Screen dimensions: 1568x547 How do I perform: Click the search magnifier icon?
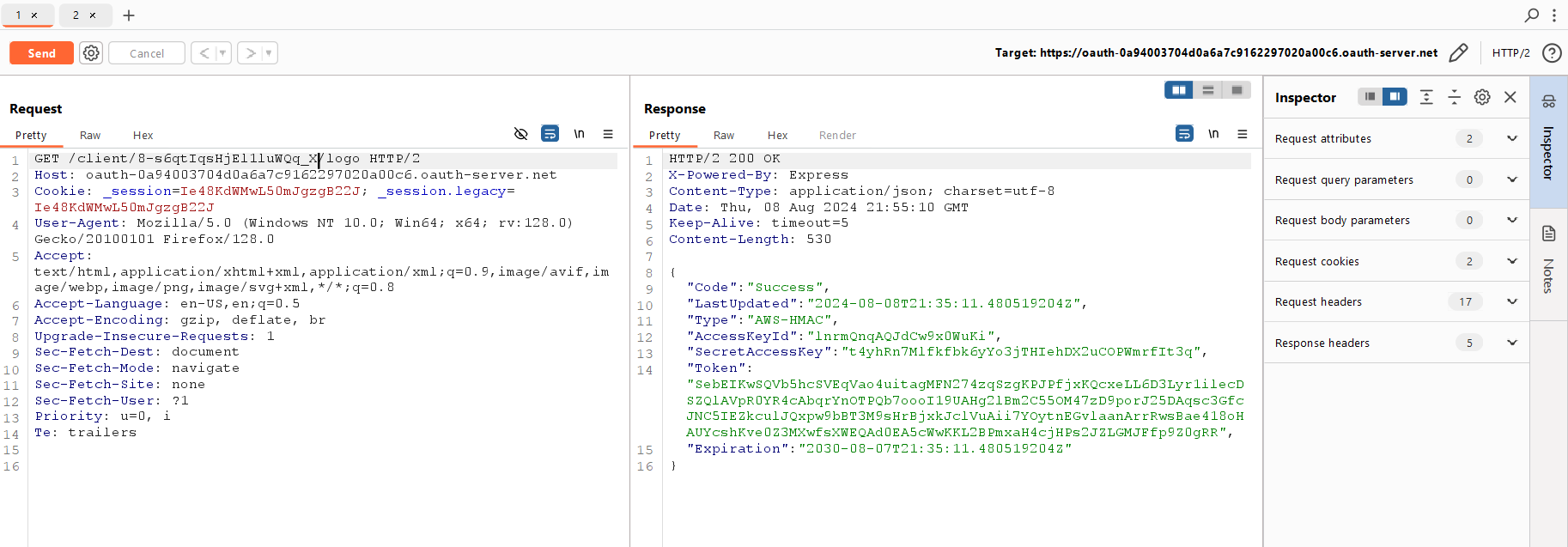[x=1531, y=15]
